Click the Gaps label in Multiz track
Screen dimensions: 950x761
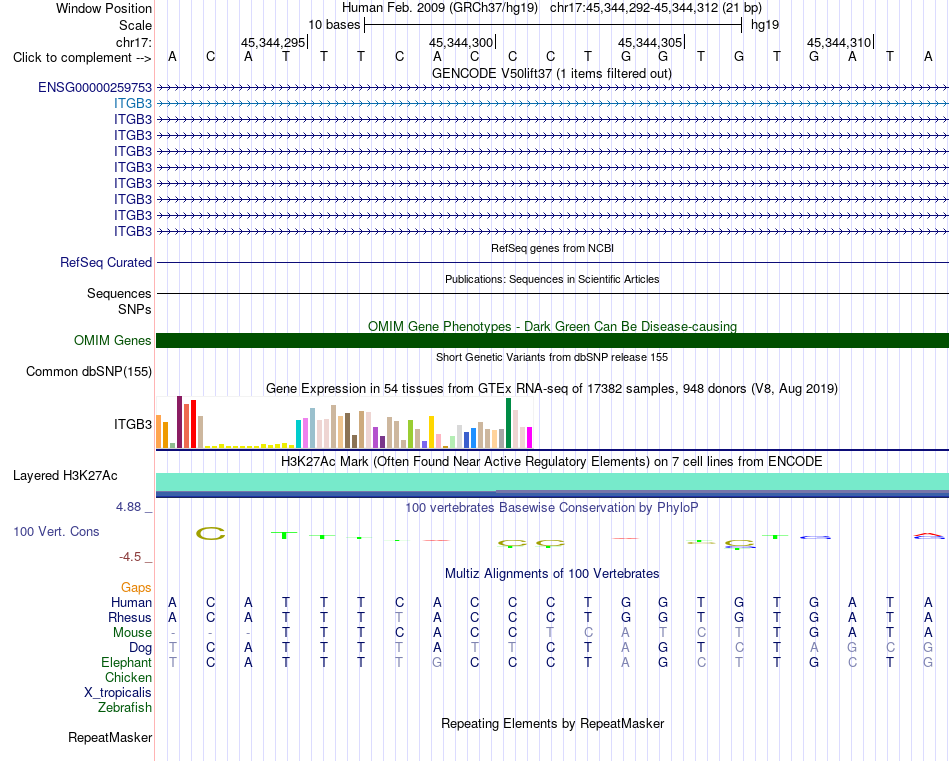tap(136, 587)
